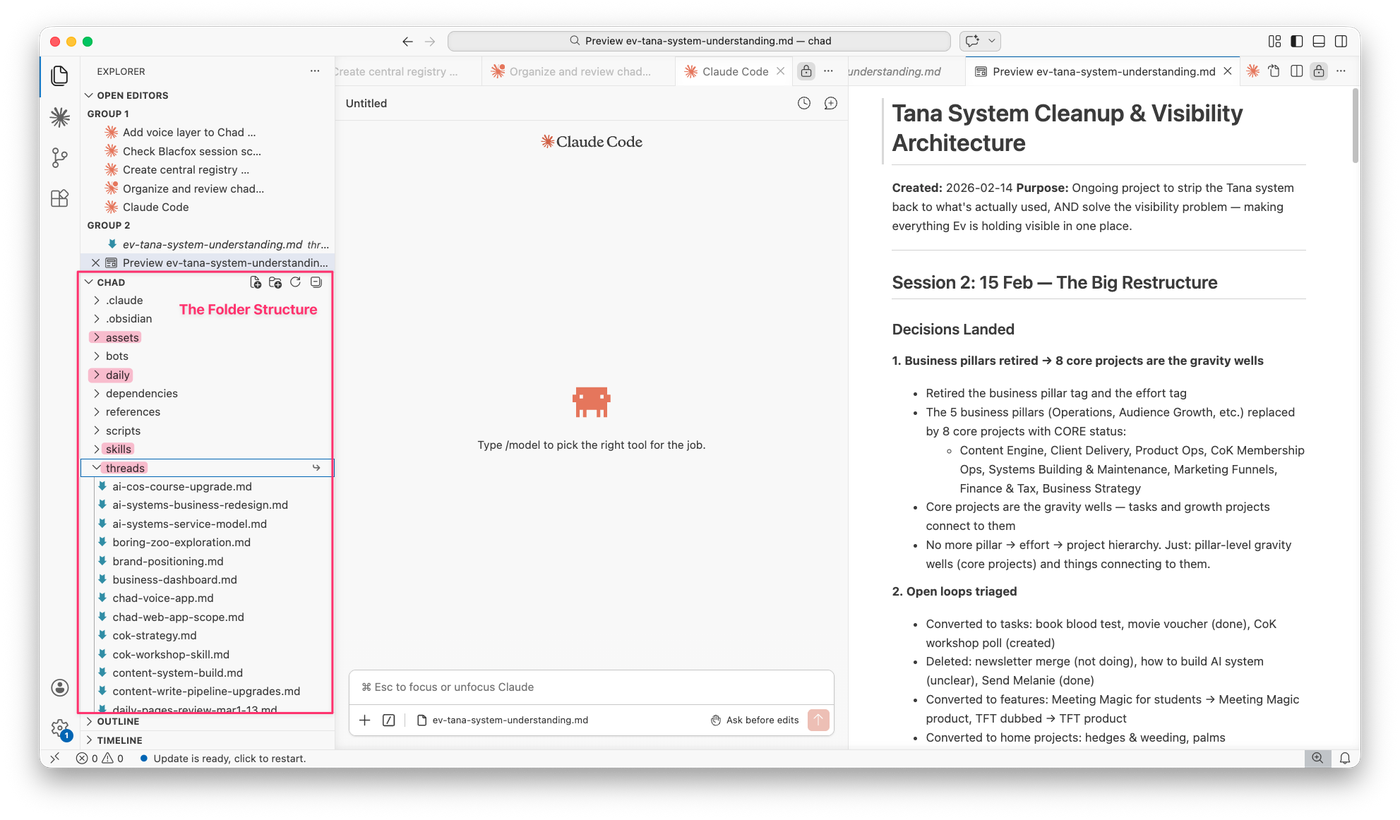
Task: Add an attachment with the plus icon
Action: (x=365, y=720)
